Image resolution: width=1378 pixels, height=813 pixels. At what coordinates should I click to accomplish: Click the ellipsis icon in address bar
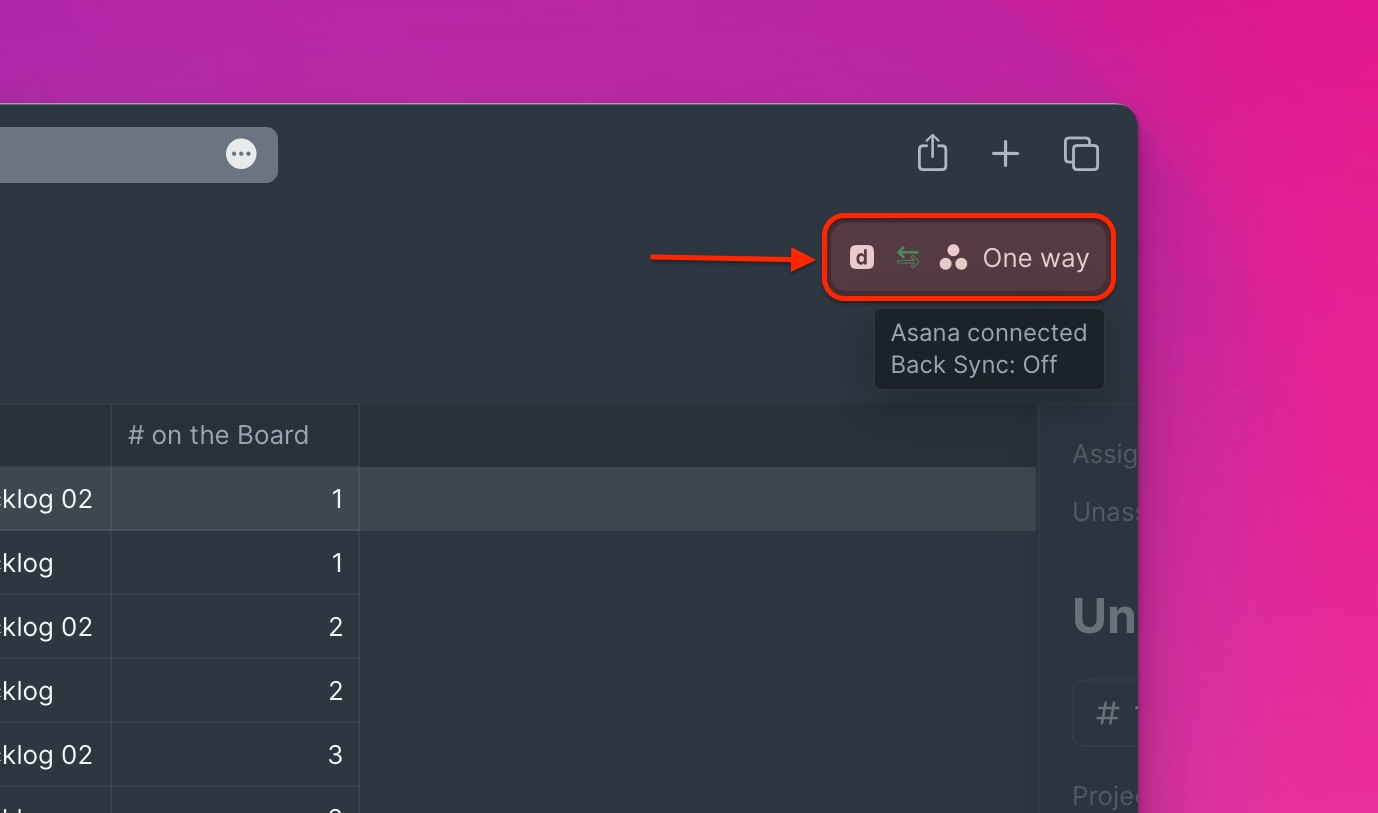[x=241, y=154]
